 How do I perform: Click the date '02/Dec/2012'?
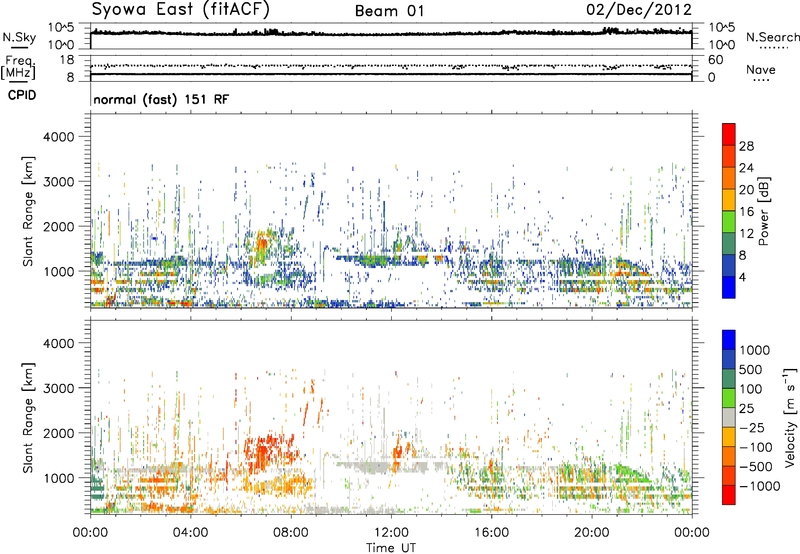(639, 10)
